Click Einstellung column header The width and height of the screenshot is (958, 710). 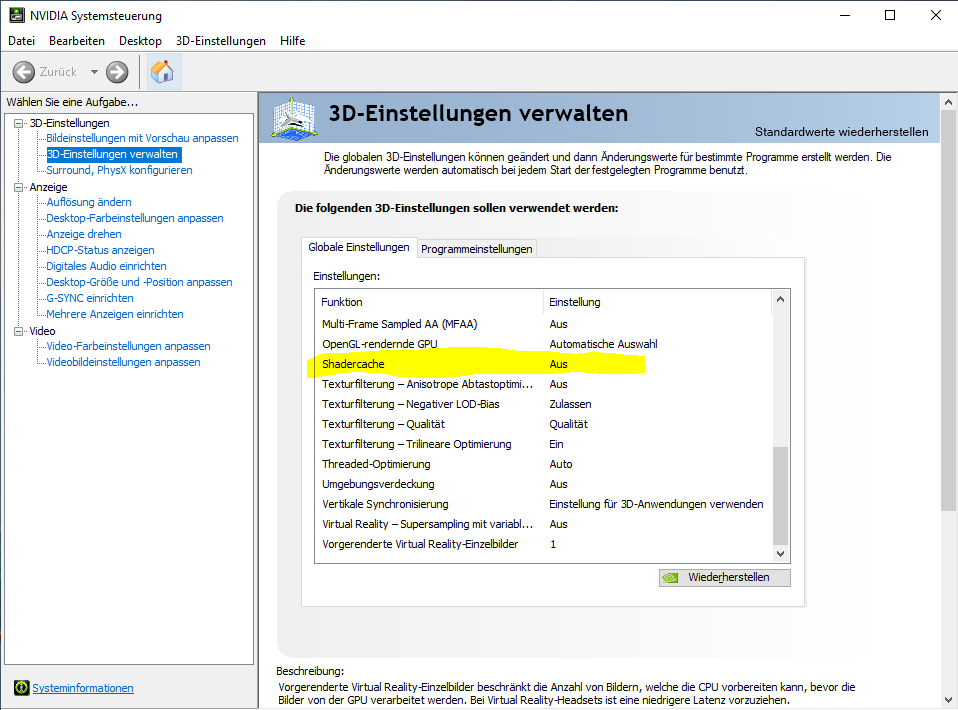pyautogui.click(x=657, y=302)
